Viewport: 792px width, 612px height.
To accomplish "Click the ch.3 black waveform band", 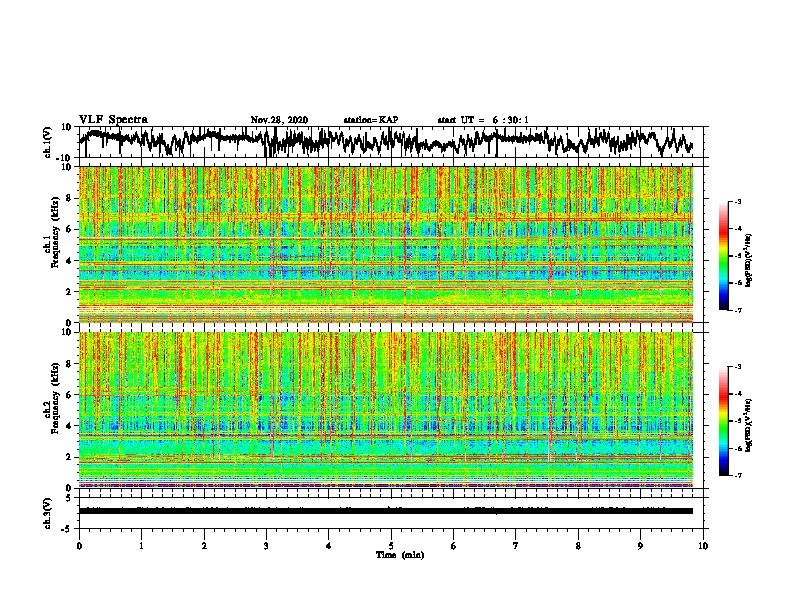I will (385, 511).
